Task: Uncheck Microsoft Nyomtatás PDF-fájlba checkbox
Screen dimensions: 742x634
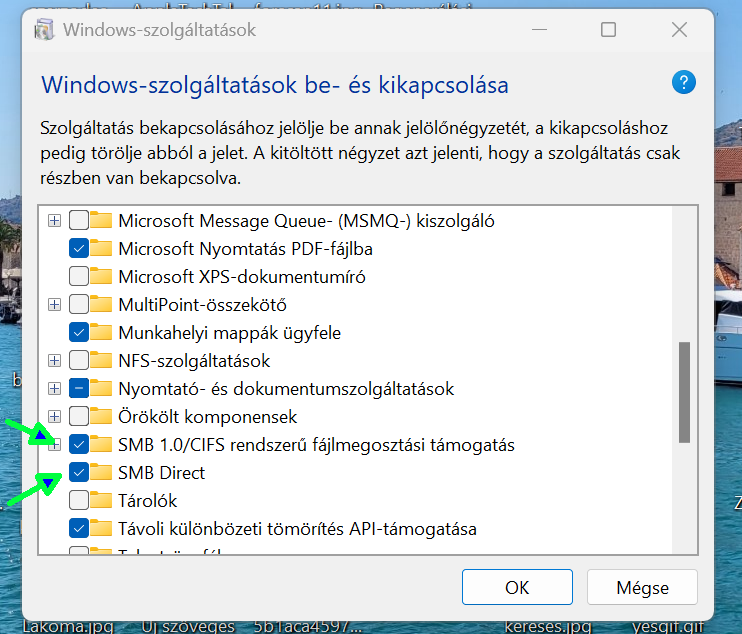Action: click(x=79, y=248)
